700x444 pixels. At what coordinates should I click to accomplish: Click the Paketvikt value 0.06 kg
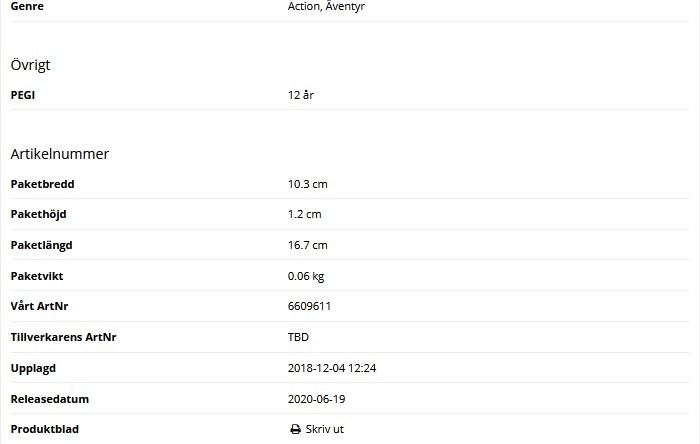tap(306, 276)
